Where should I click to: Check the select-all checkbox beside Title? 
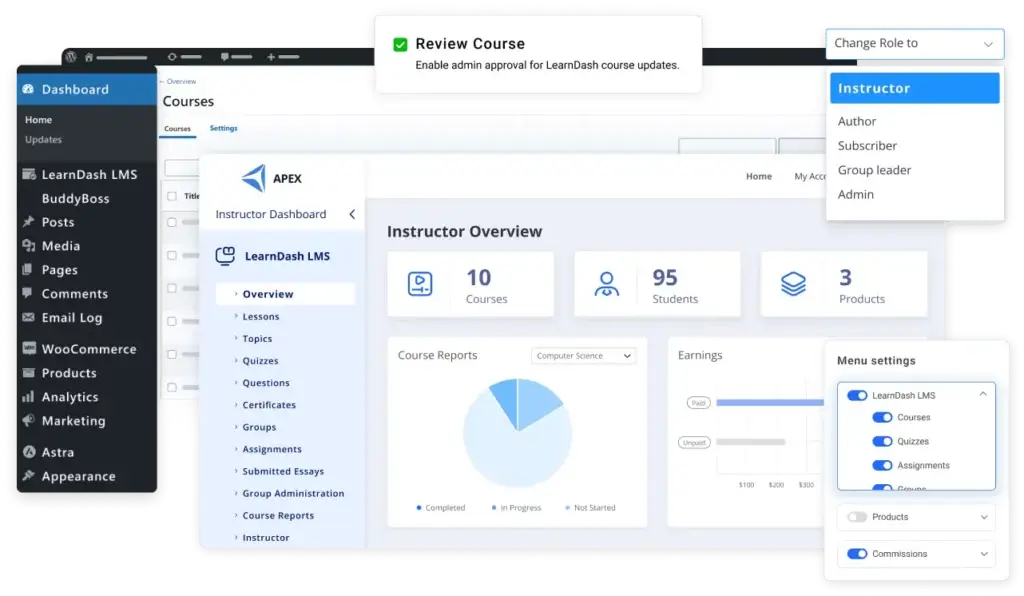pyautogui.click(x=172, y=196)
